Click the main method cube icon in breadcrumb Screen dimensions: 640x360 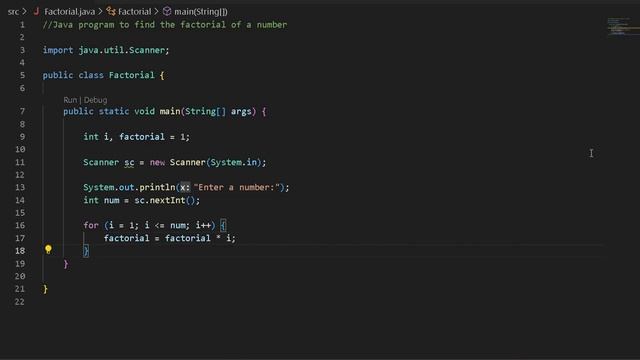point(167,11)
